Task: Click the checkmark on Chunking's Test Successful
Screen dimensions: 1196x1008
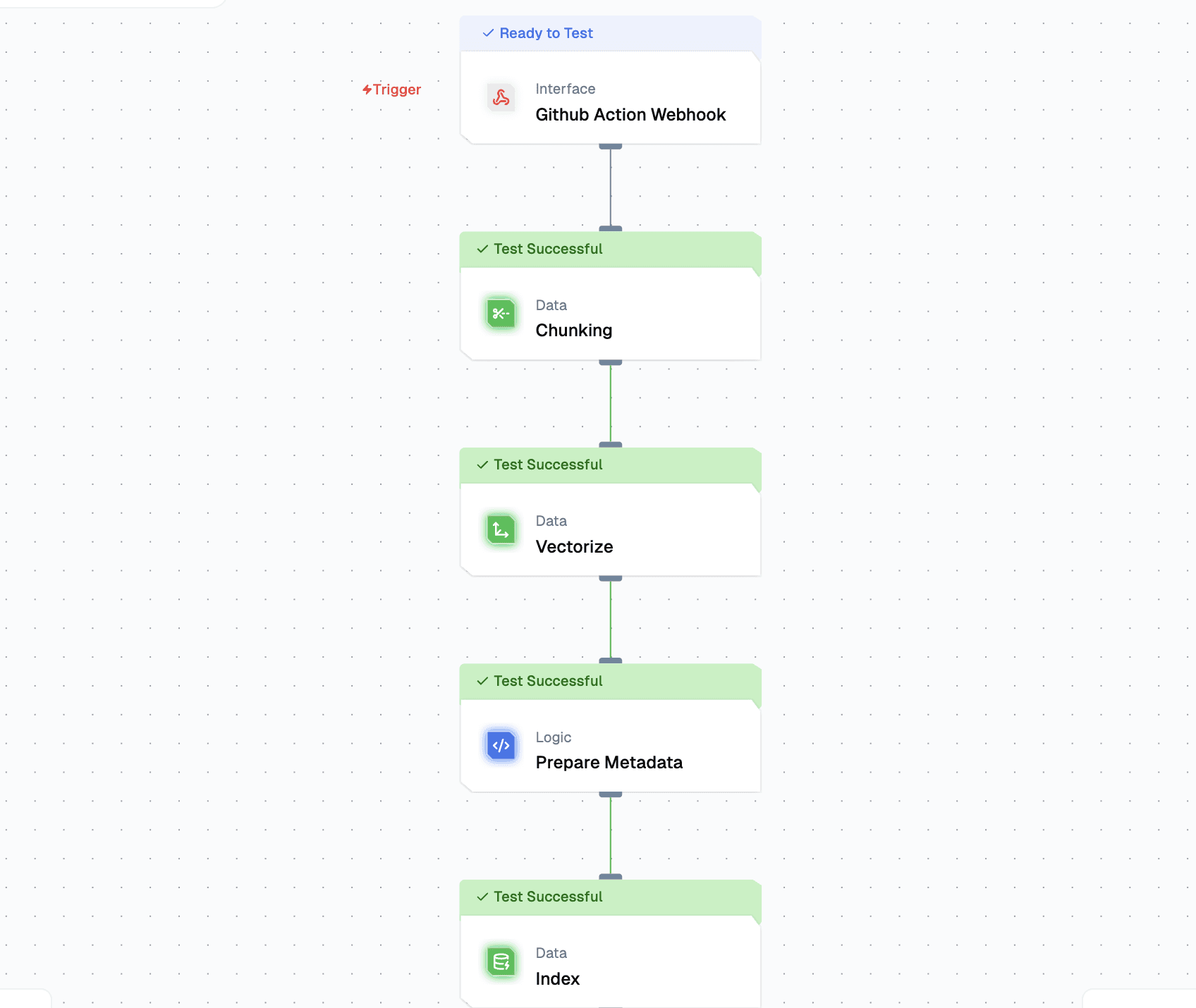Action: 482,249
